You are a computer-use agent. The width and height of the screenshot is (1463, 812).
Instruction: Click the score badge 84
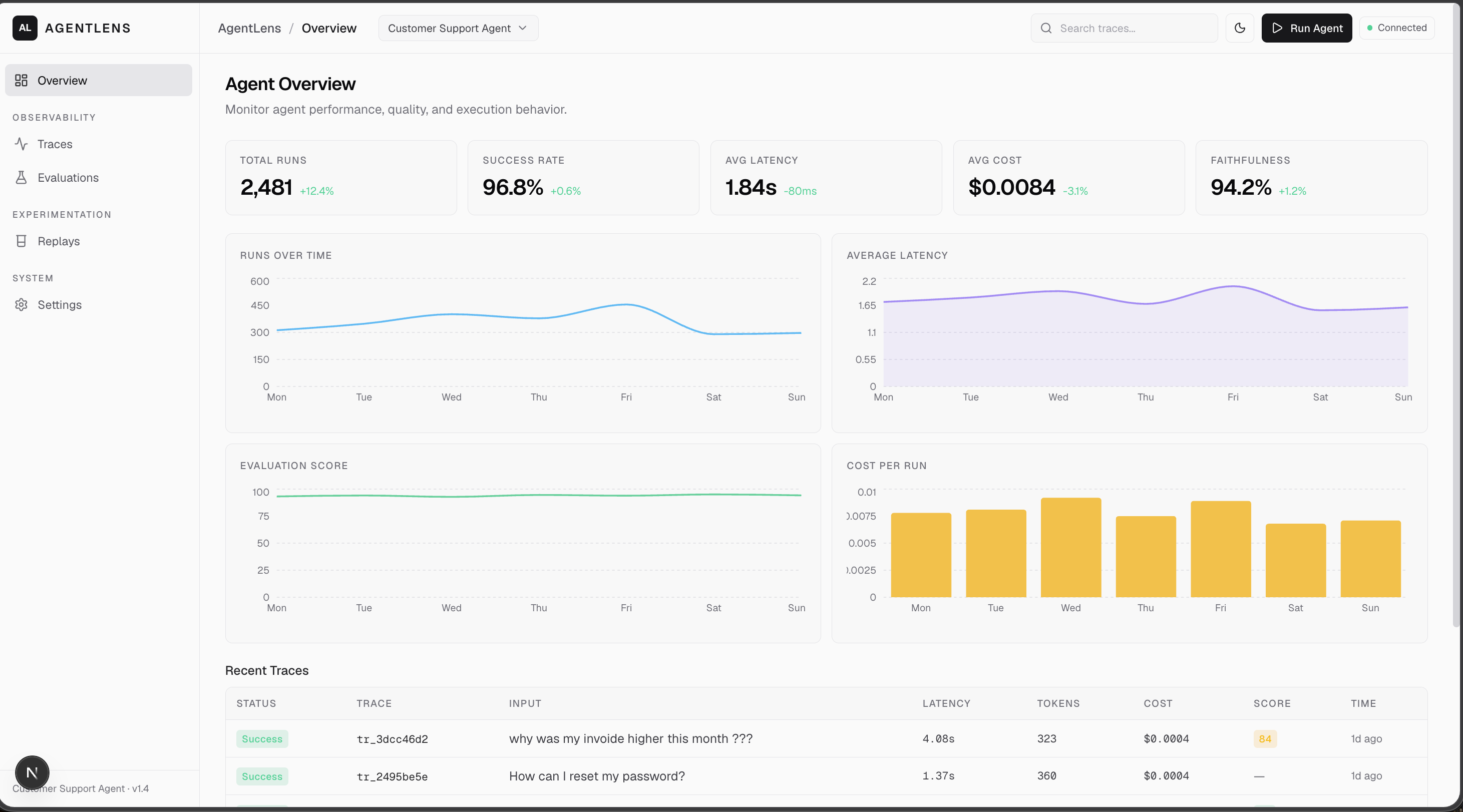coord(1265,739)
